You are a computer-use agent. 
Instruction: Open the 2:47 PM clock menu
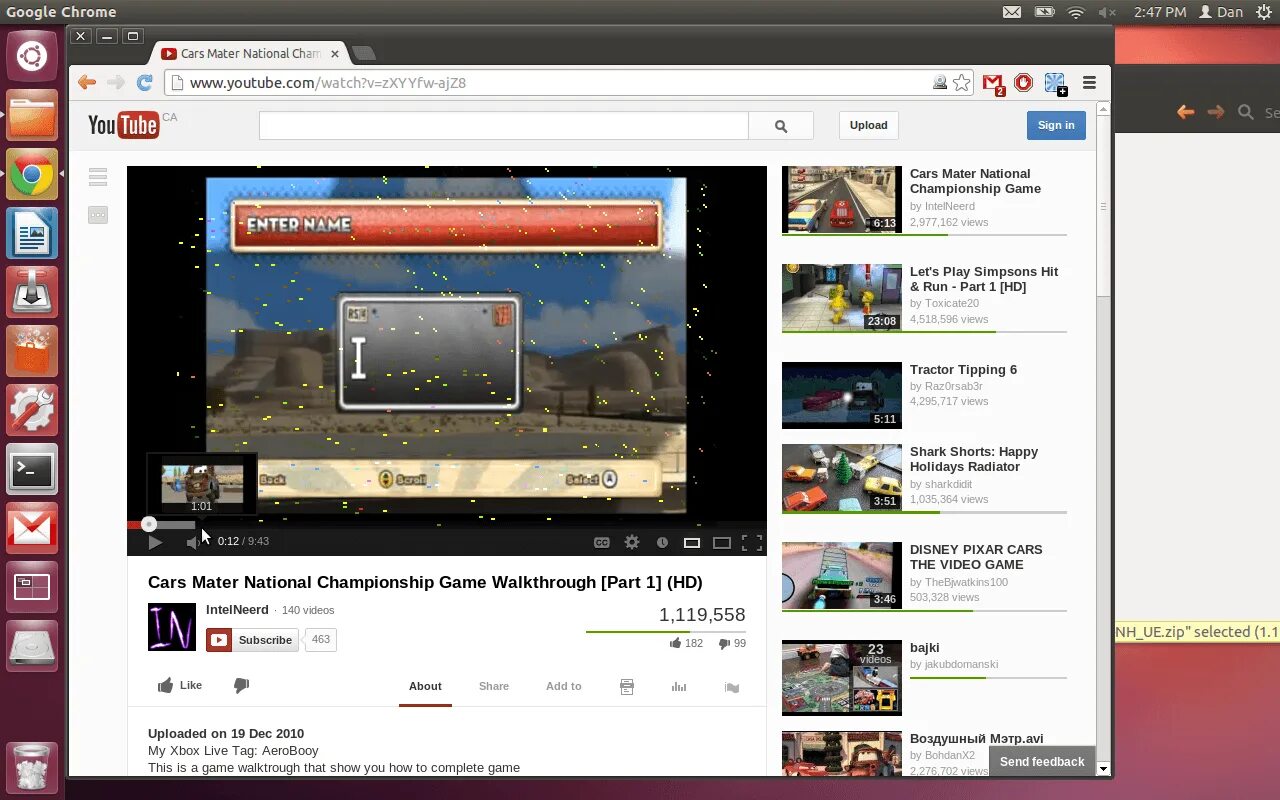tap(1160, 12)
